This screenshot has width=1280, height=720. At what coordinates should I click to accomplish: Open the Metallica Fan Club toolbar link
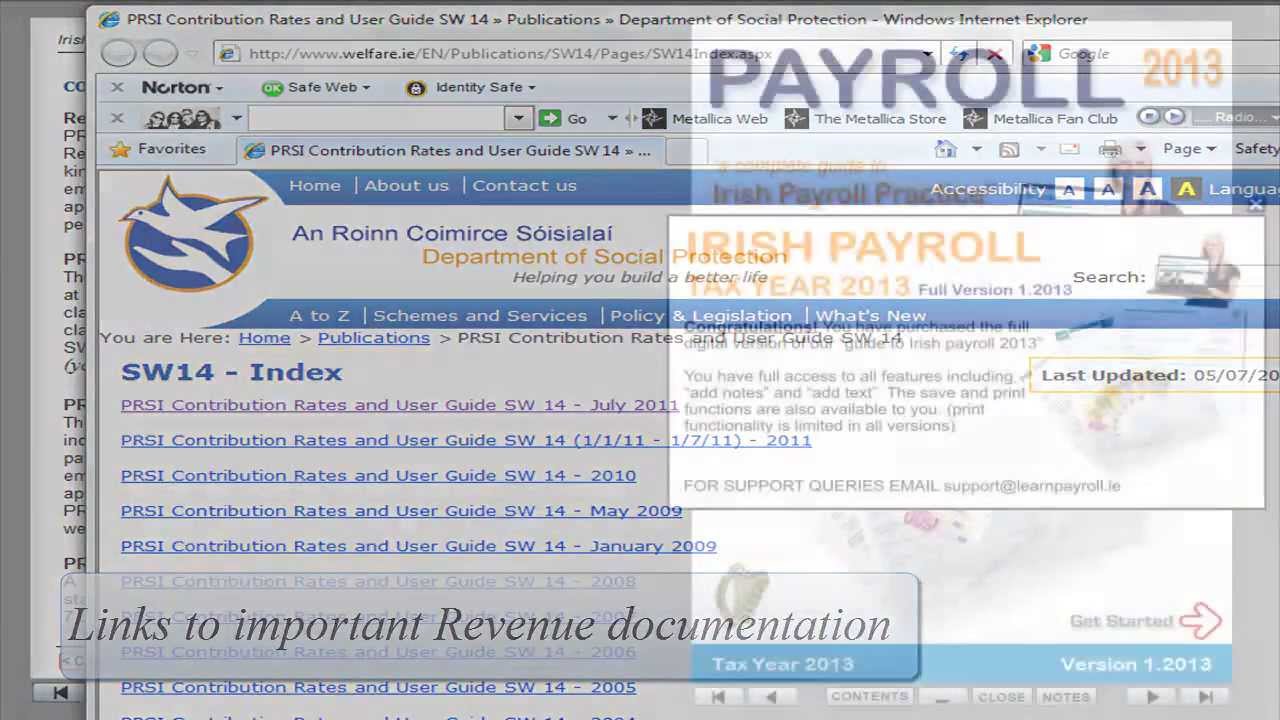[1041, 118]
